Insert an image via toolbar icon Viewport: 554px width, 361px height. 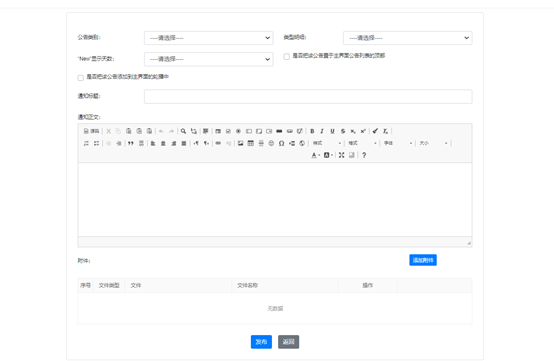pos(241,143)
